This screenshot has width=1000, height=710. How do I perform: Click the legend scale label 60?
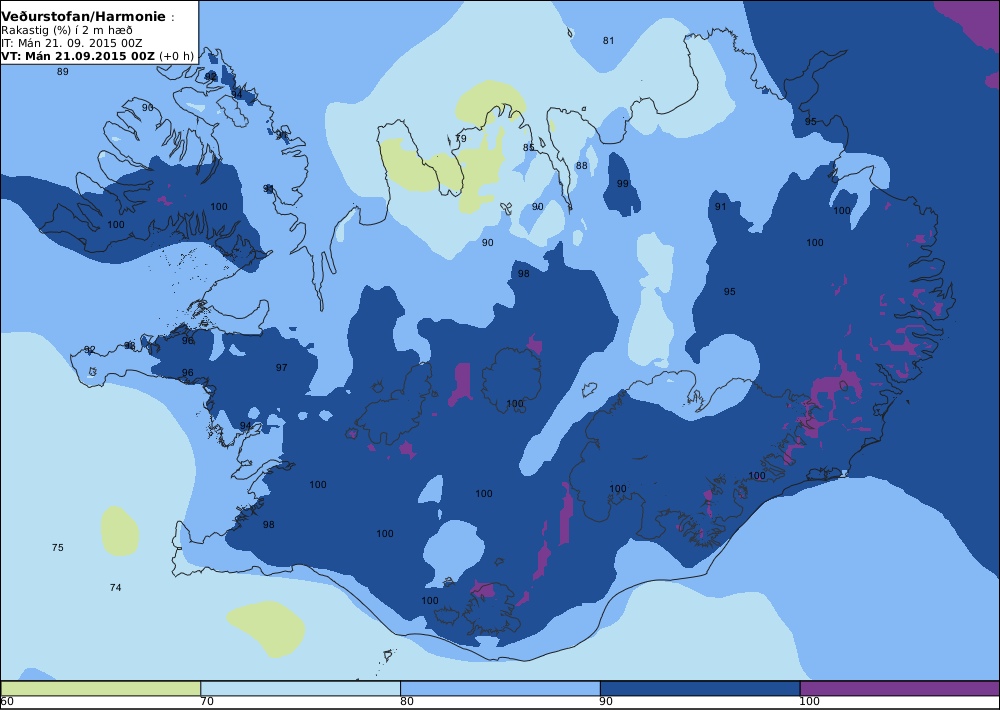click(x=7, y=702)
